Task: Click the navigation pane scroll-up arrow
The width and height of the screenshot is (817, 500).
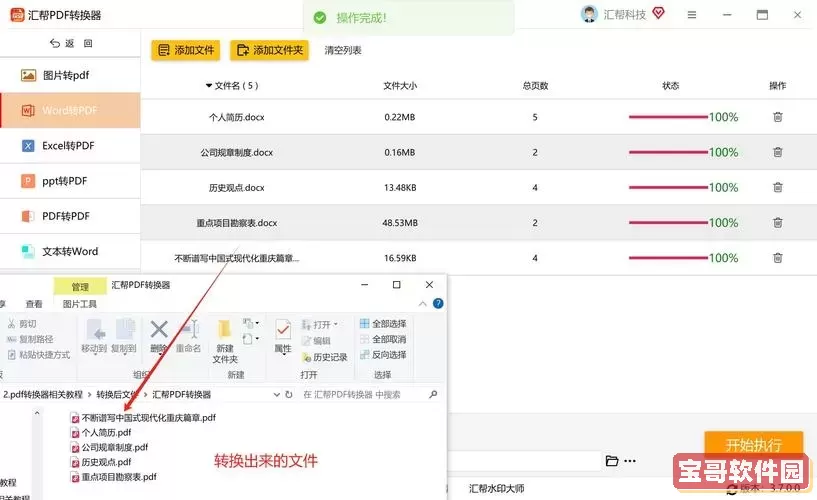Action: 37,414
